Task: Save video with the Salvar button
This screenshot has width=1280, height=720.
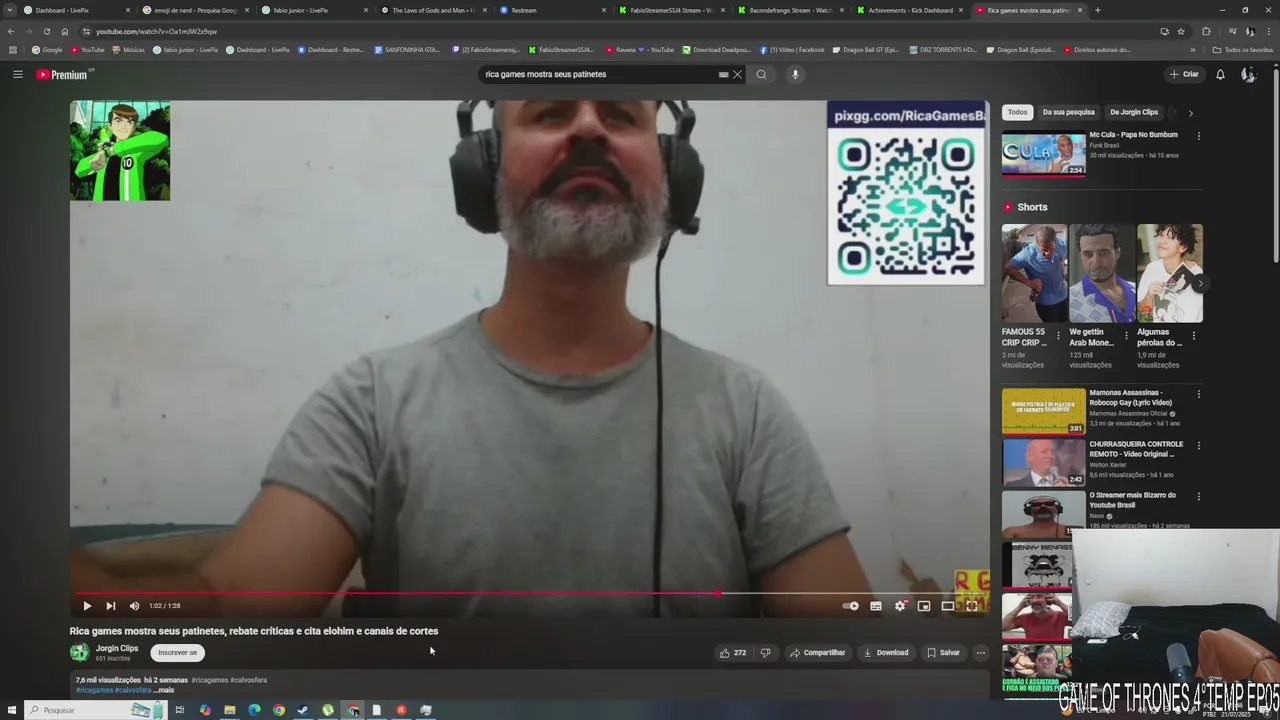Action: (943, 652)
